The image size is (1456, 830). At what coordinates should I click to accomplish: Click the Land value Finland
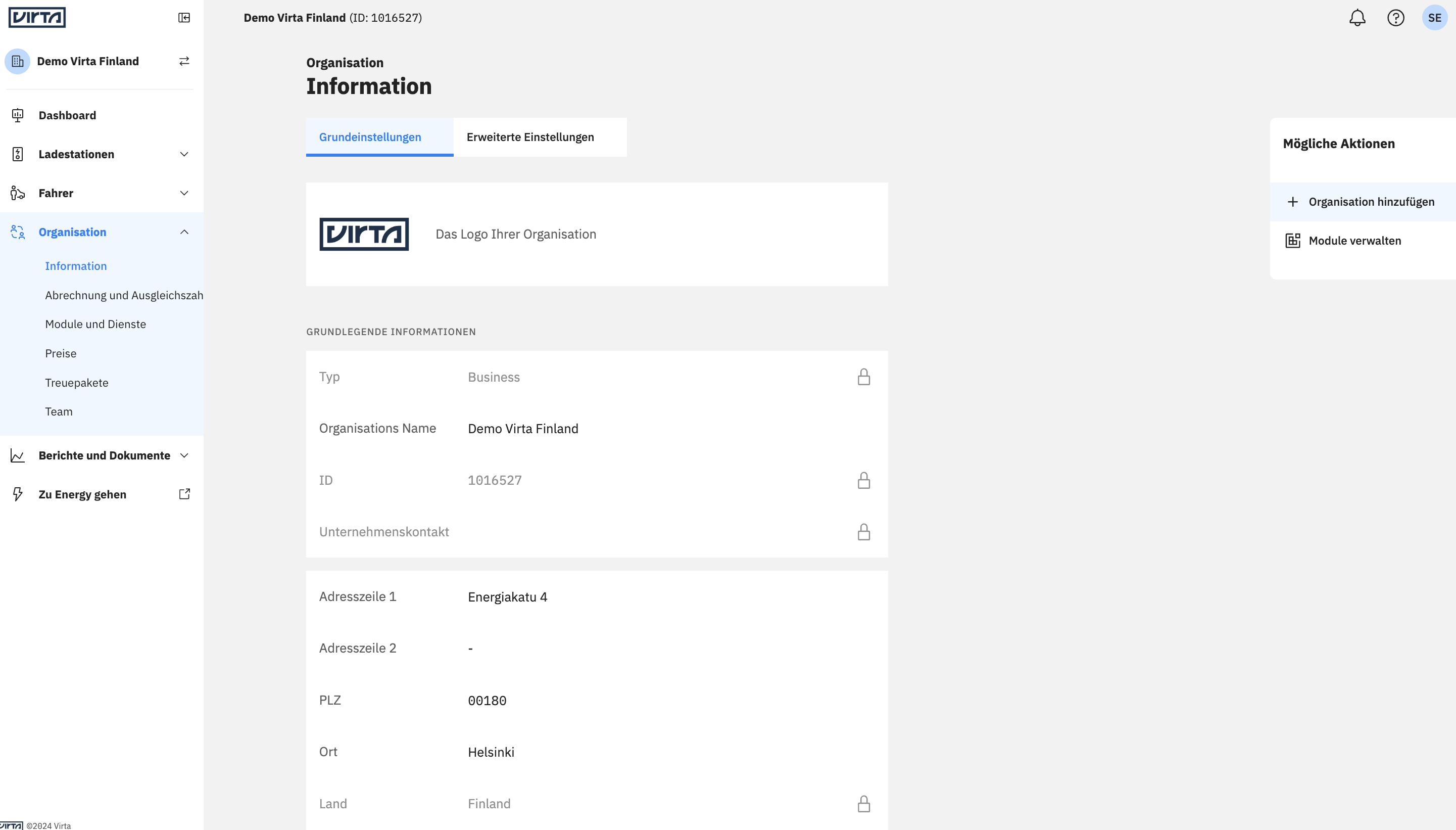click(489, 804)
